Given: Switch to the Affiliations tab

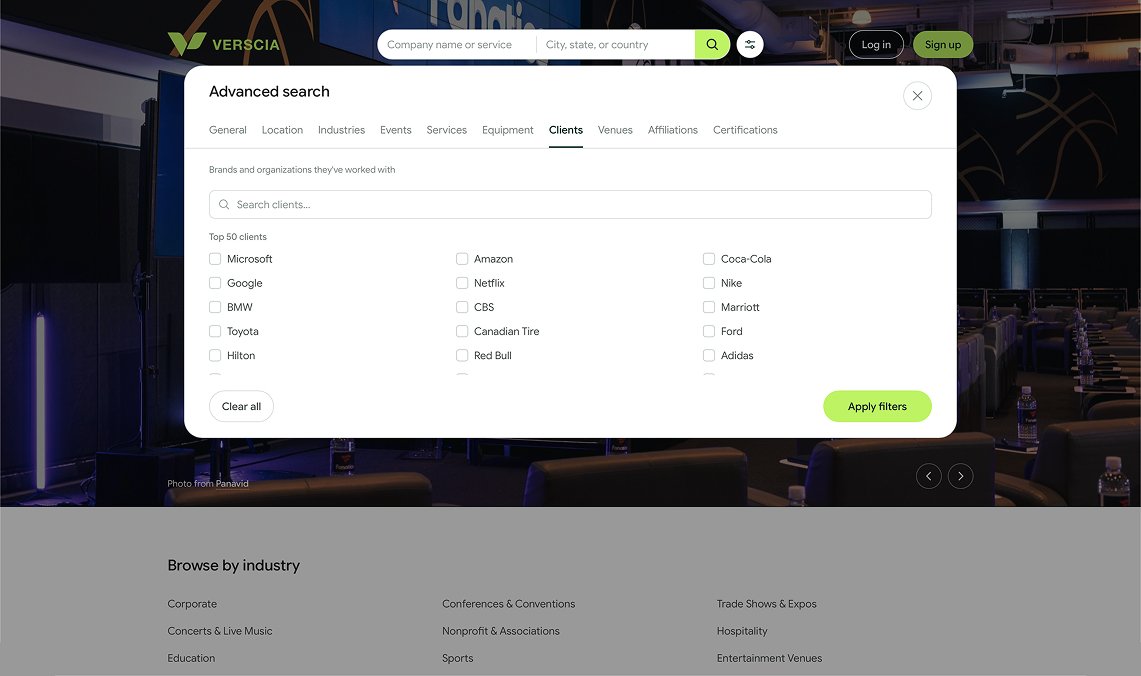Looking at the screenshot, I should tap(673, 130).
